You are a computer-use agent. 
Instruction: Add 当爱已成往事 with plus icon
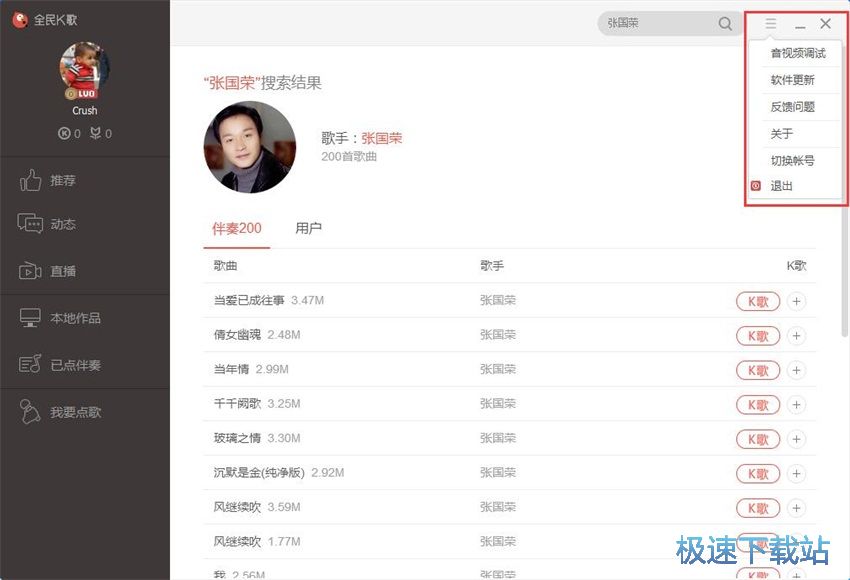click(796, 301)
